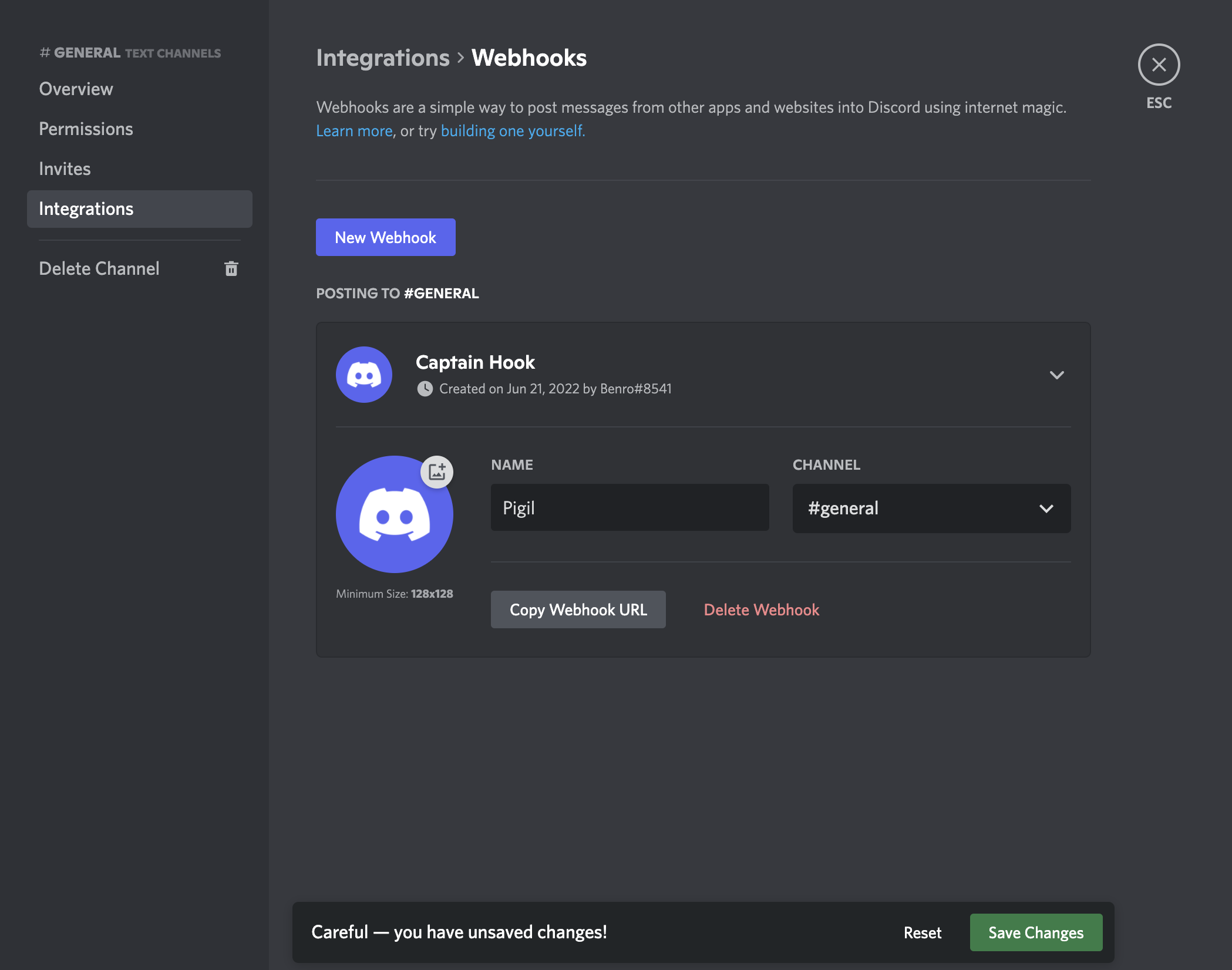Image resolution: width=1232 pixels, height=970 pixels.
Task: Choose Delete Channel in sidebar
Action: tap(140, 269)
